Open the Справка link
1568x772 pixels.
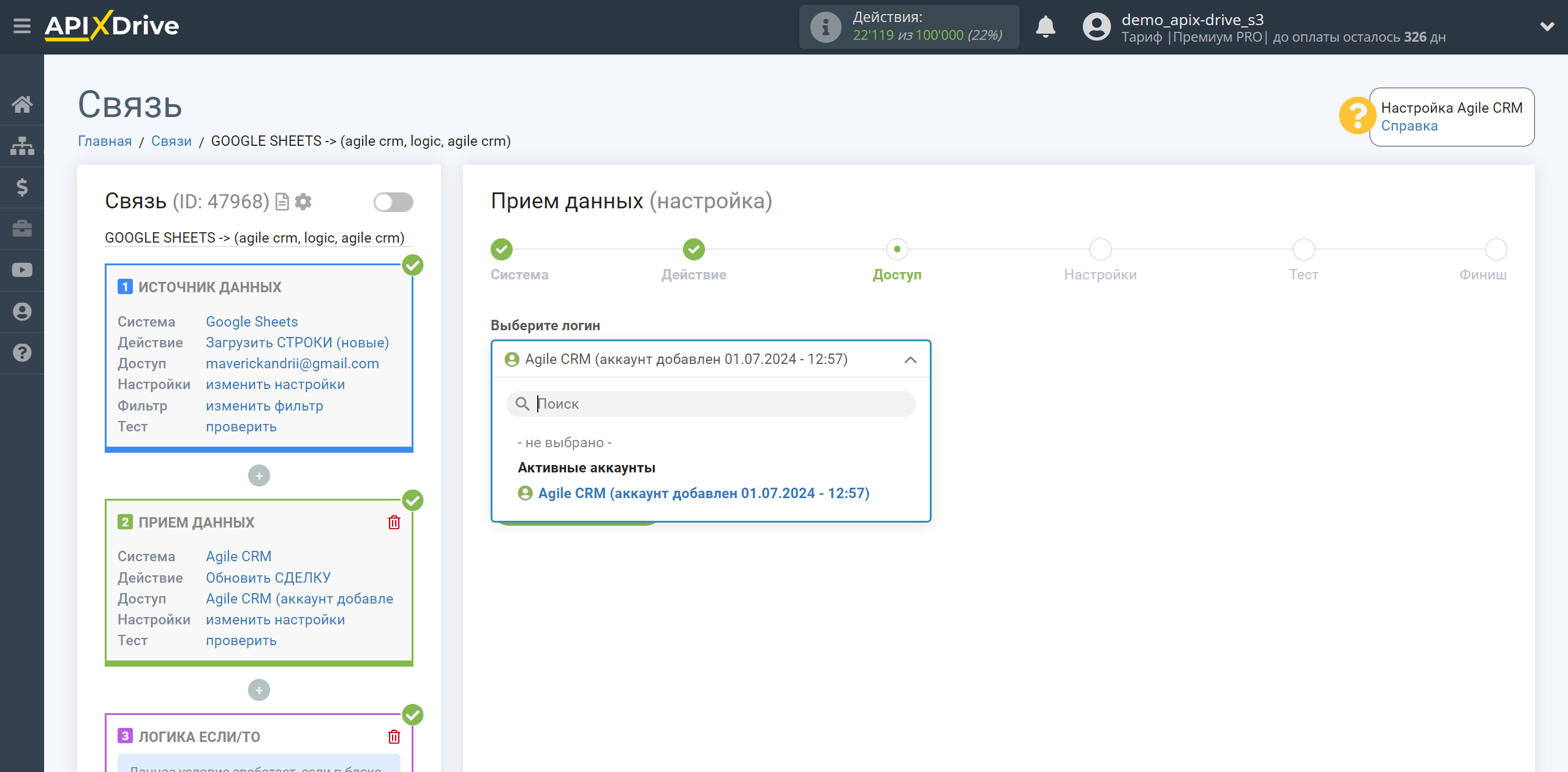pos(1409,126)
